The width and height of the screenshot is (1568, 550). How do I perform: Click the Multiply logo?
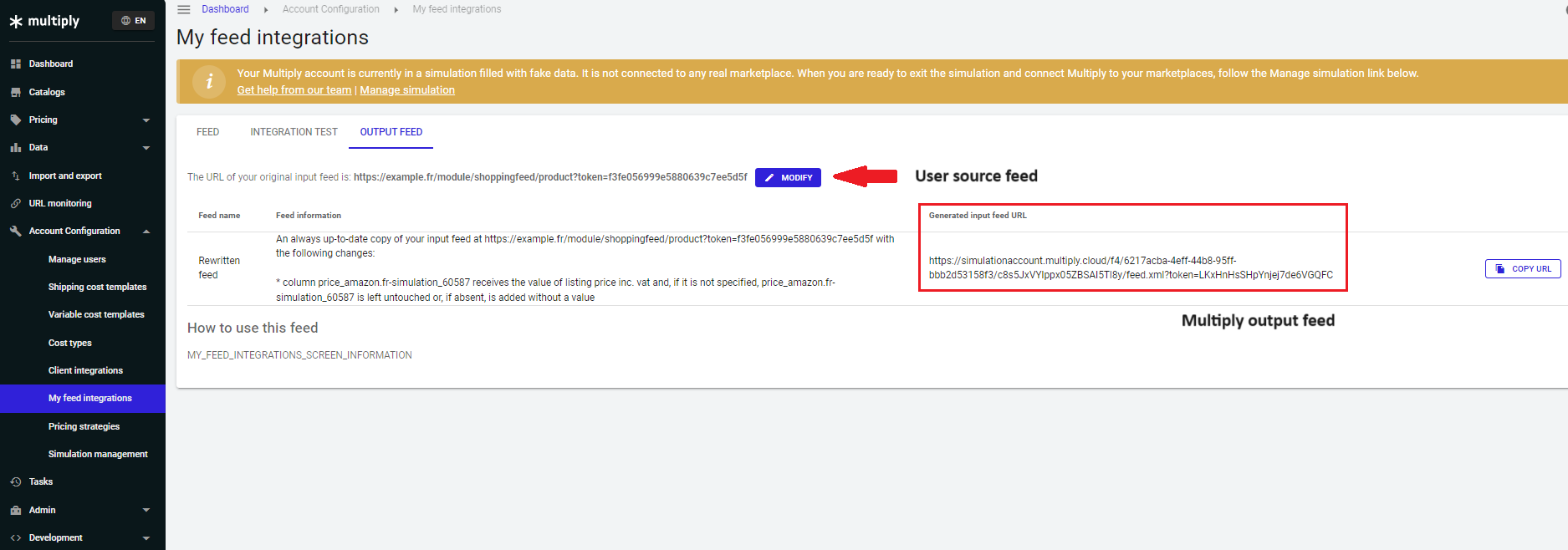[44, 21]
